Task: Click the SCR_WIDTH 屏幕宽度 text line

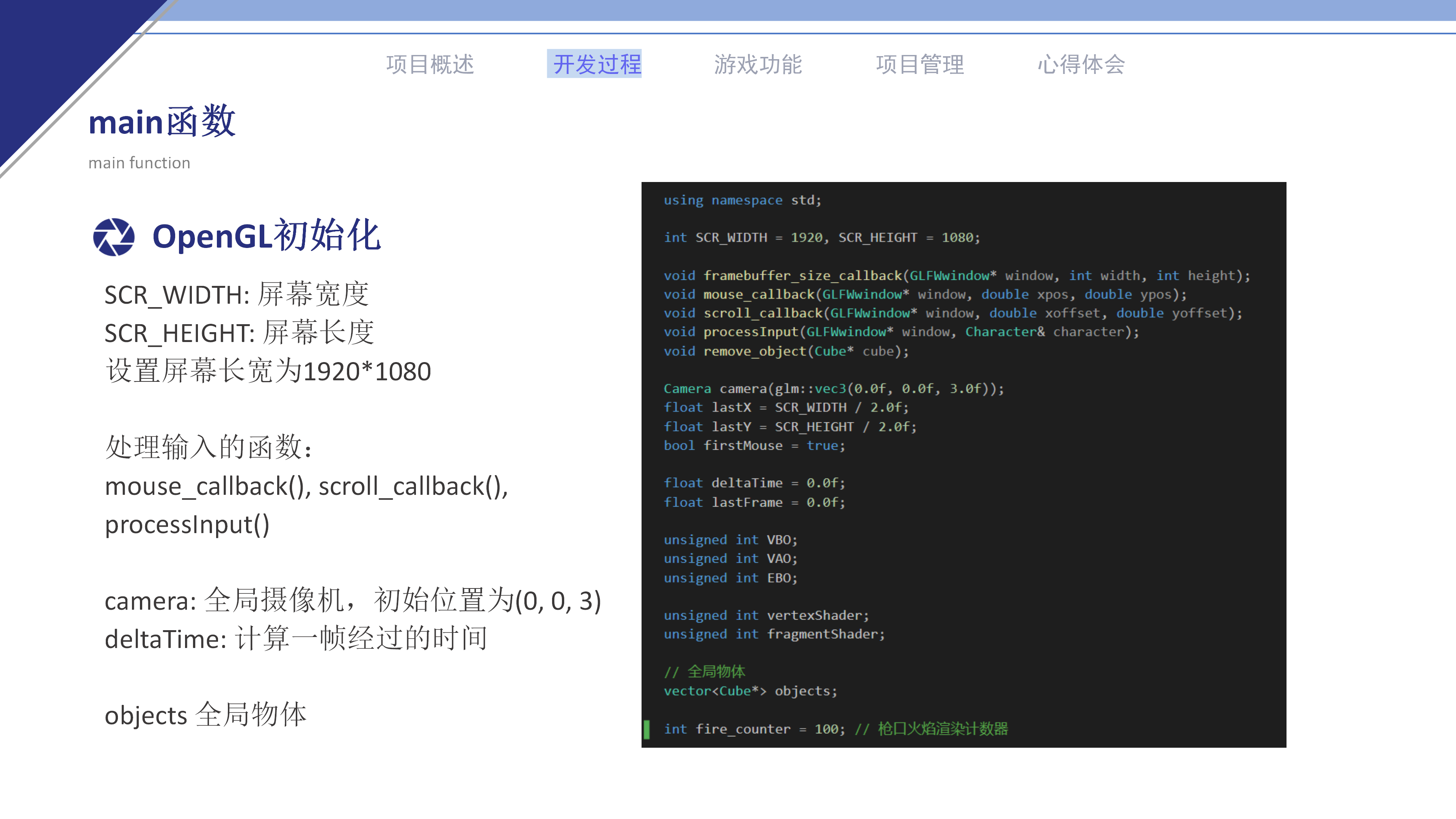Action: 237,294
